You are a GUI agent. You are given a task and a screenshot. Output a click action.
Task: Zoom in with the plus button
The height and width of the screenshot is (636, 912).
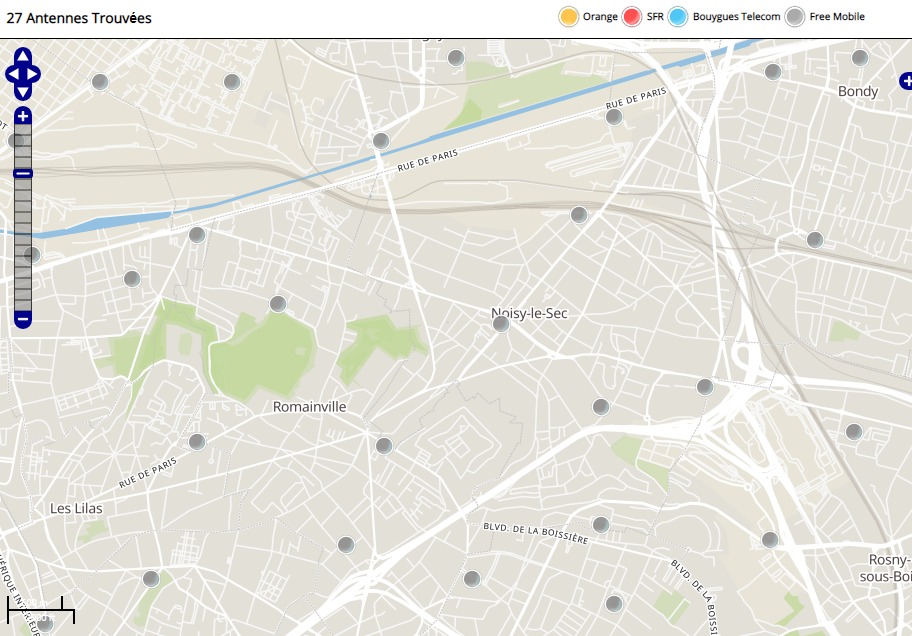pyautogui.click(x=23, y=117)
